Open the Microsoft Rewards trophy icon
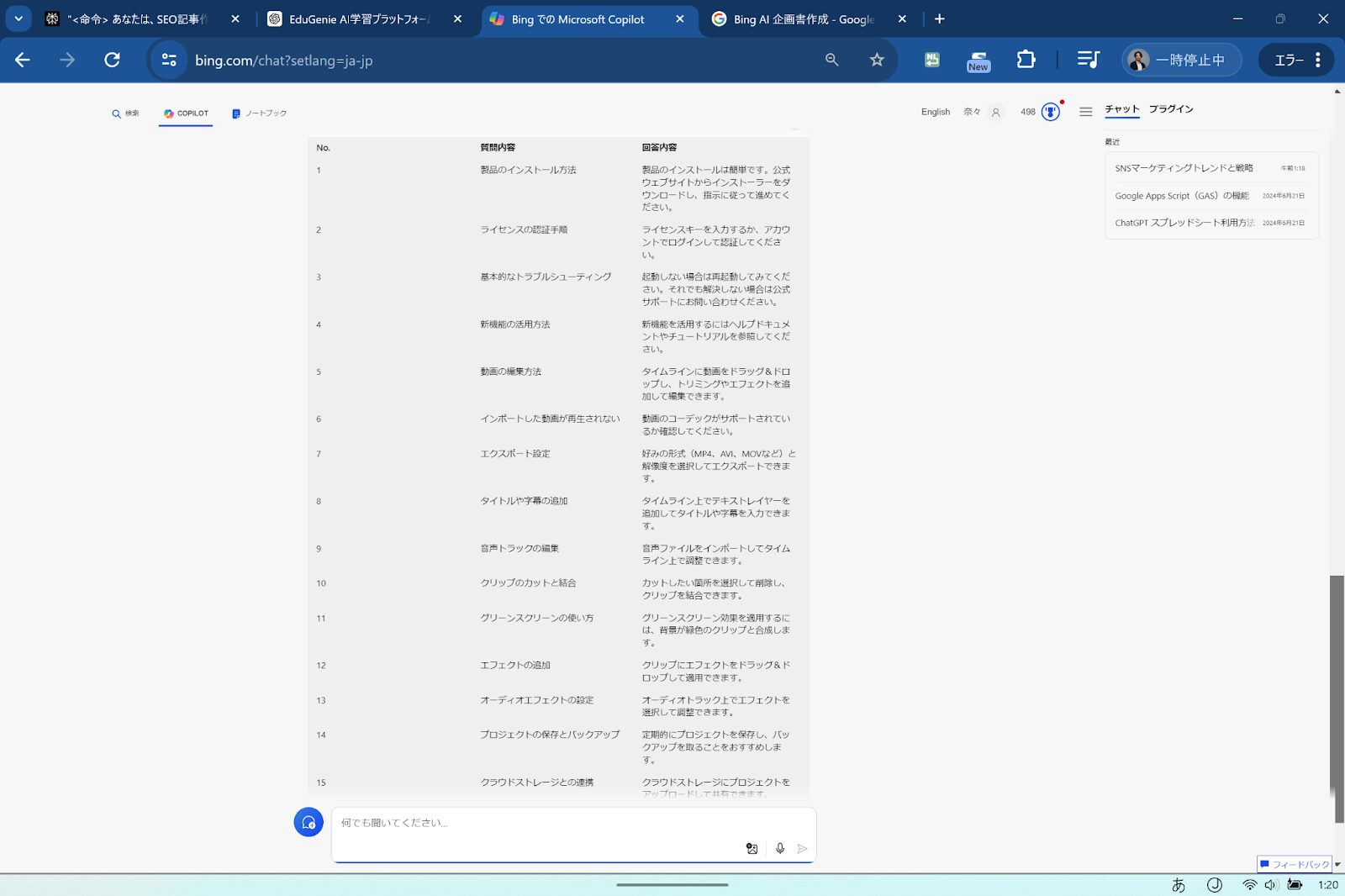 tap(1050, 112)
